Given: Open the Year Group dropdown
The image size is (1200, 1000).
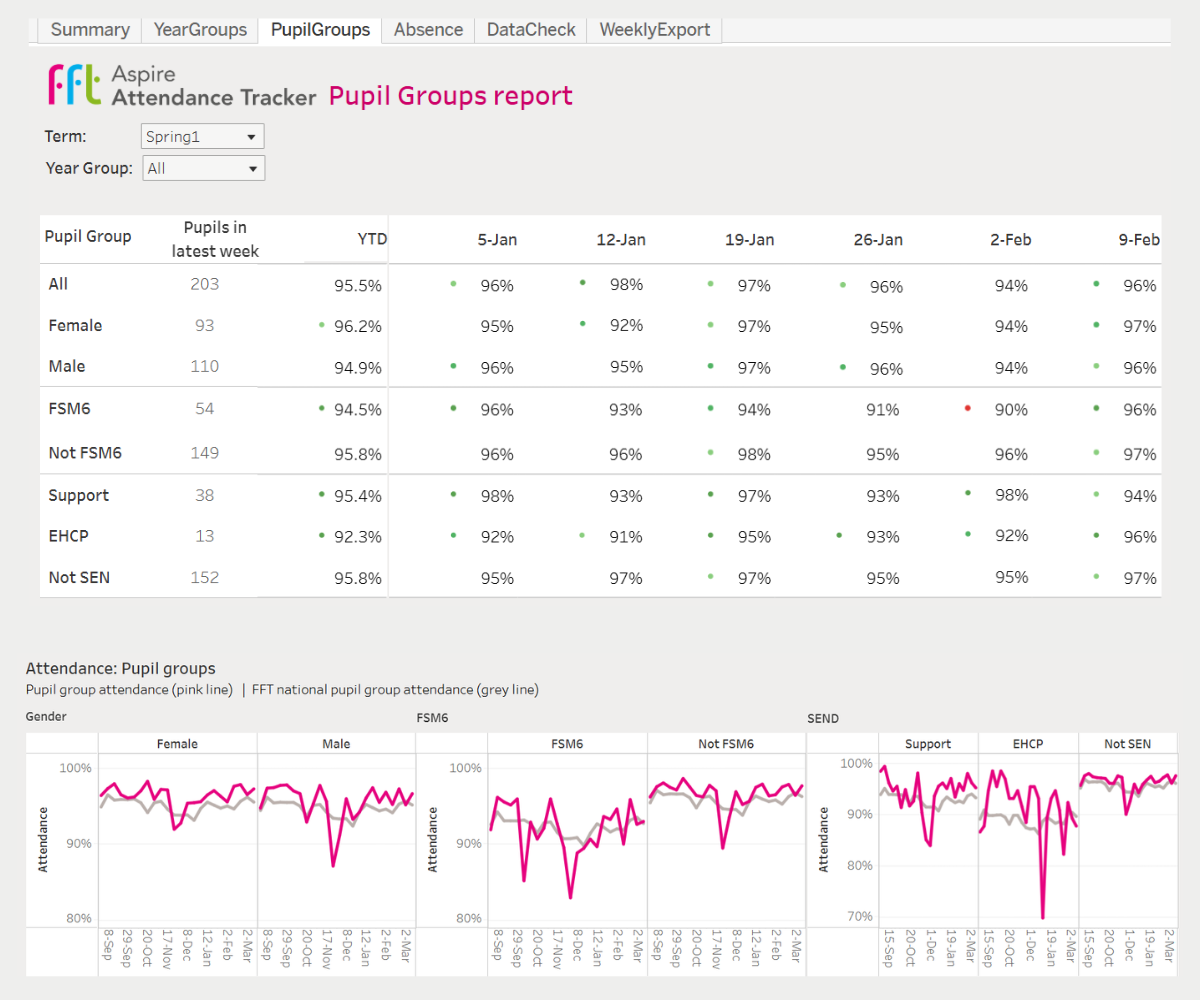Looking at the screenshot, I should pyautogui.click(x=204, y=168).
